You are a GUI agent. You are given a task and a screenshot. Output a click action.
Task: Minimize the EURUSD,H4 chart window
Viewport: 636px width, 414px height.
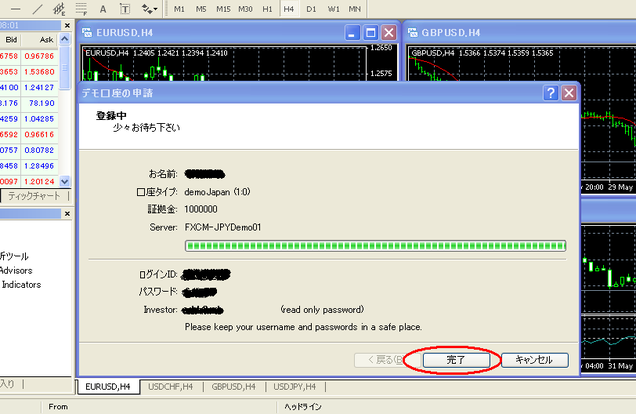352,33
